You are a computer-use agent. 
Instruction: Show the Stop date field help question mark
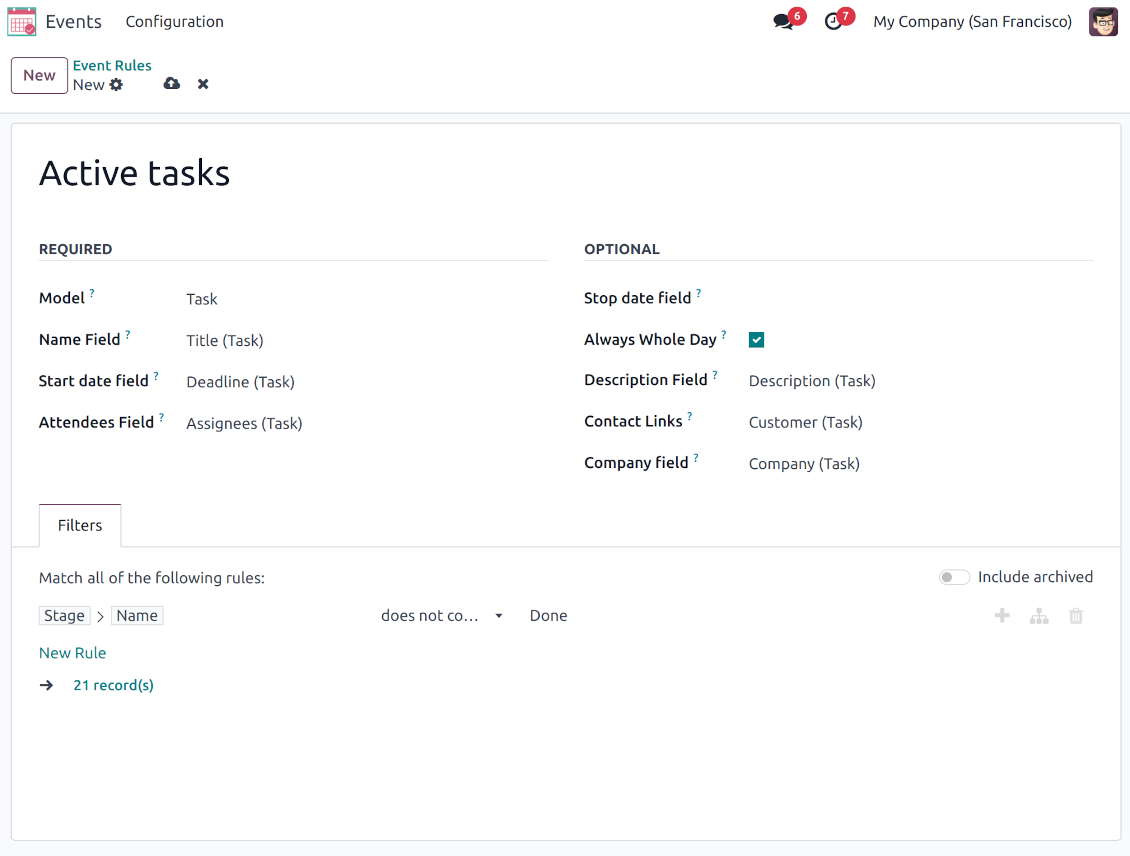pyautogui.click(x=698, y=293)
